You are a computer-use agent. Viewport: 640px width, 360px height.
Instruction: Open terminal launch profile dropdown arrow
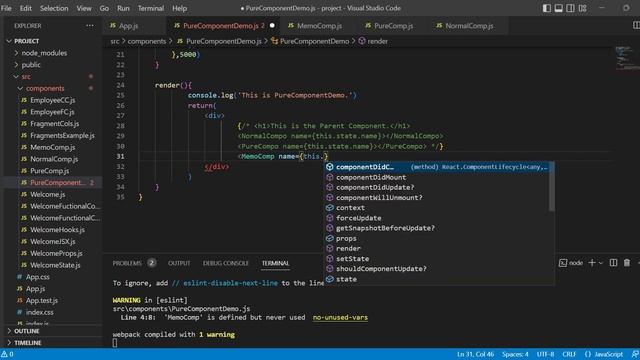pos(601,263)
